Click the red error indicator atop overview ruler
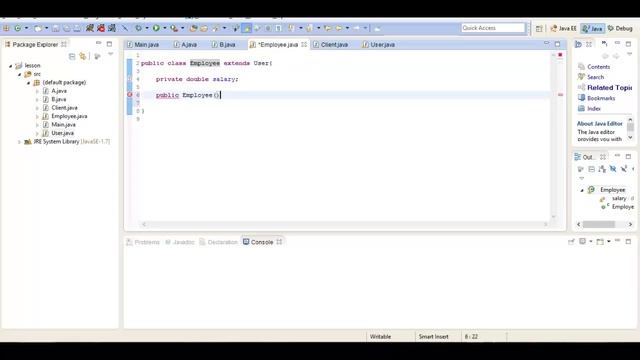The height and width of the screenshot is (360, 640). click(560, 55)
